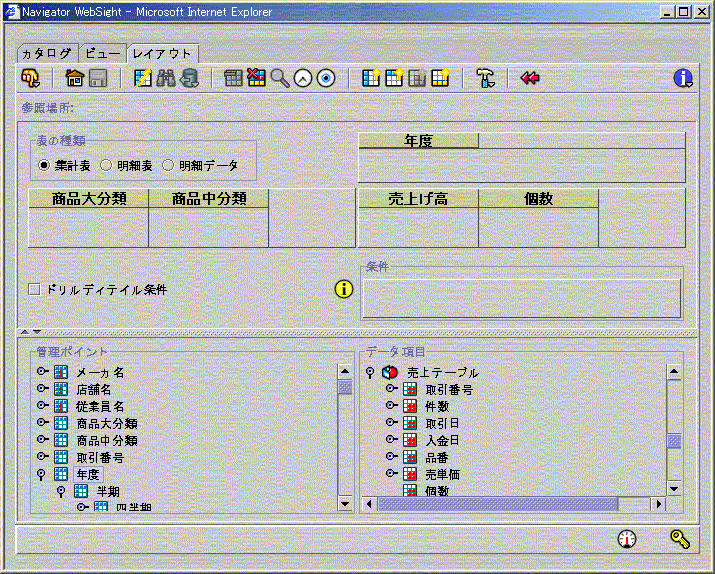
Task: Collapse the 売上テーブル tree node
Action: [370, 372]
